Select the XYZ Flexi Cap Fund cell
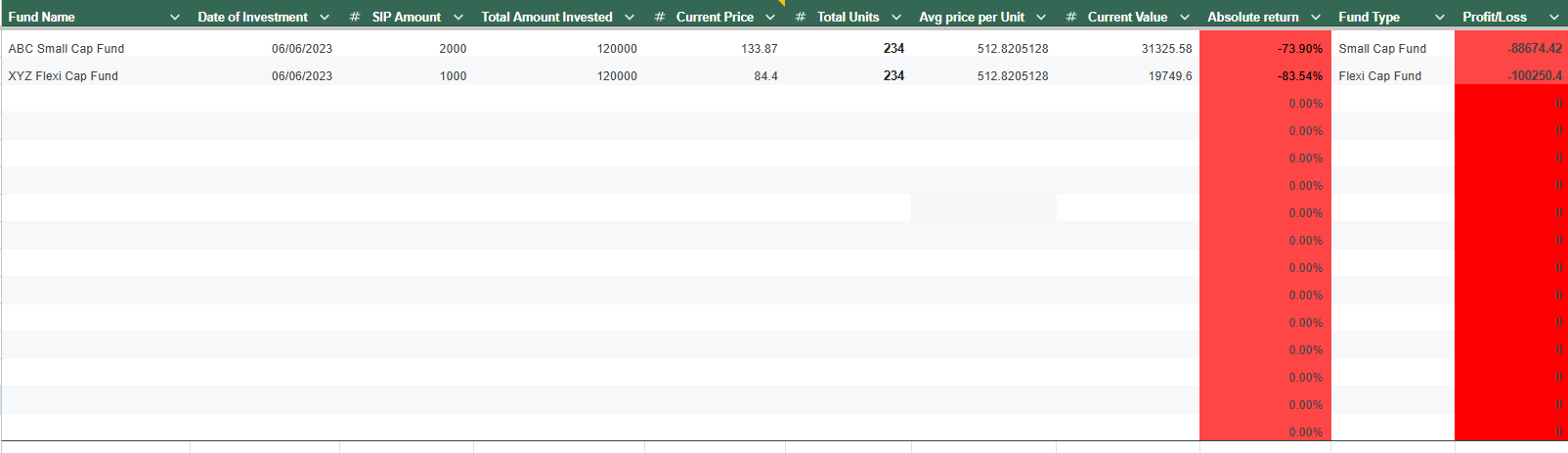 pyautogui.click(x=64, y=75)
